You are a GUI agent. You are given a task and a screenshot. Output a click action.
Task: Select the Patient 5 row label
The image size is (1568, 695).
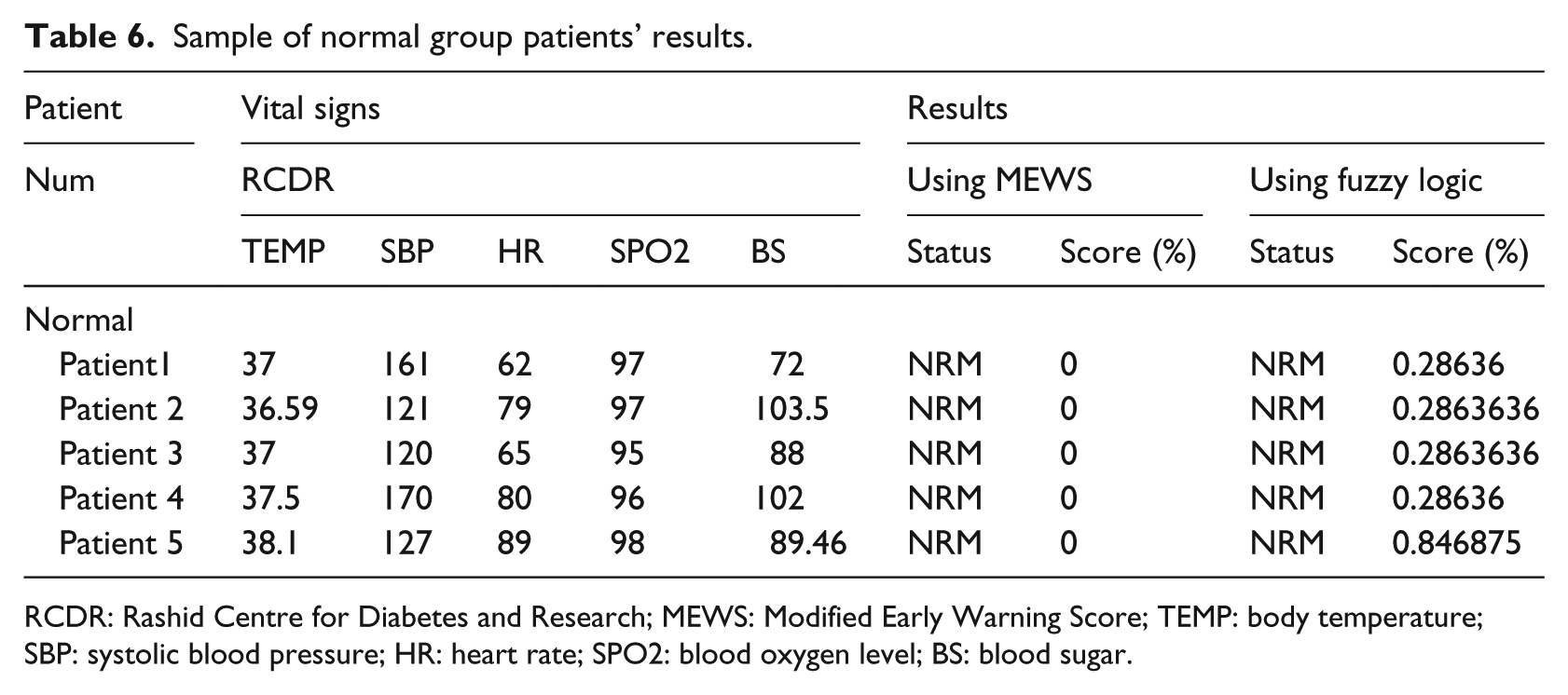(121, 543)
